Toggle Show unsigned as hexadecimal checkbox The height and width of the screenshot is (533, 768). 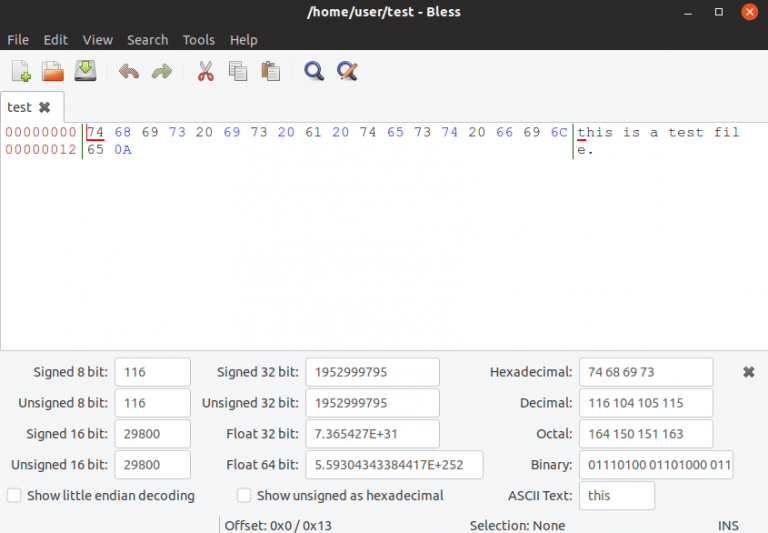(x=244, y=495)
